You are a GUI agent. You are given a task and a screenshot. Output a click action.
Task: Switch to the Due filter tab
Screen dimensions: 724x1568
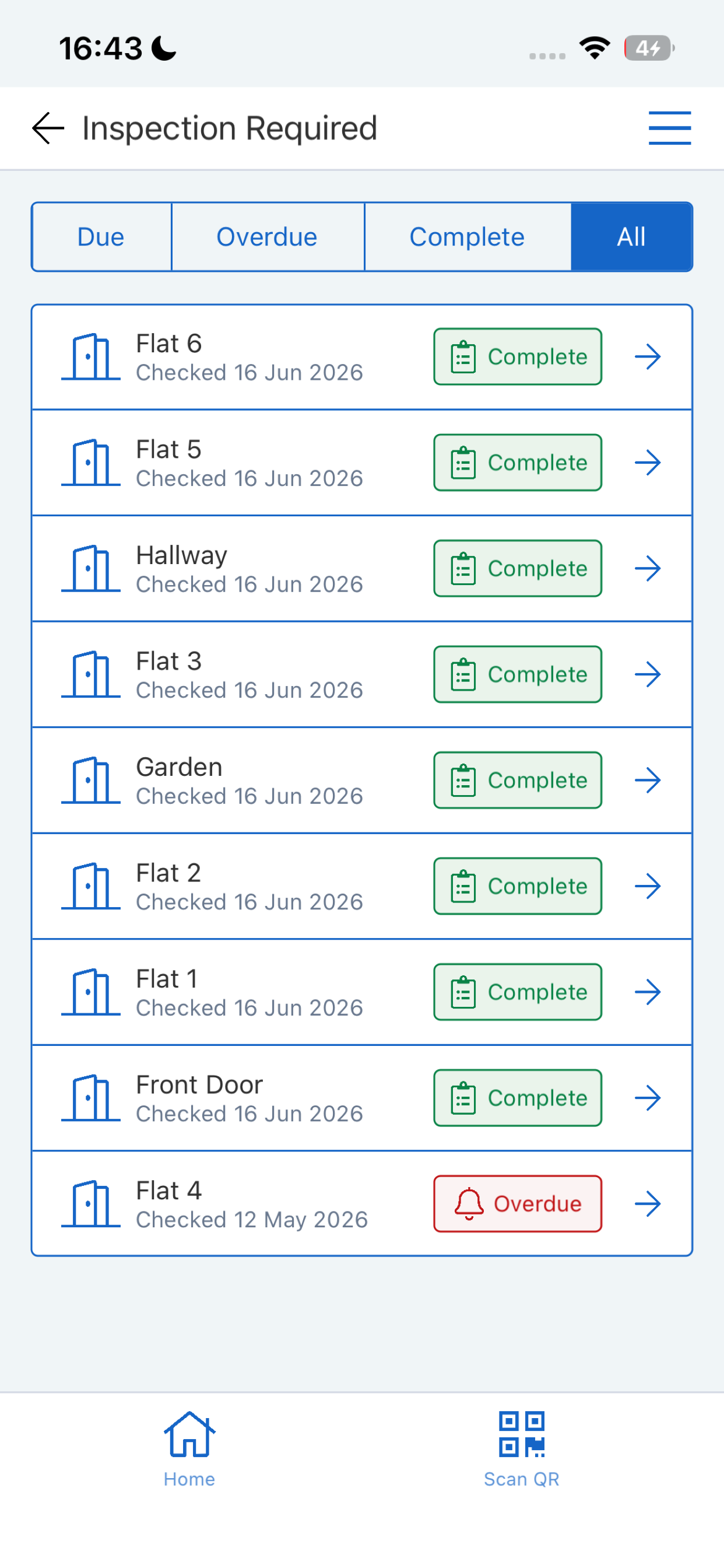(101, 237)
